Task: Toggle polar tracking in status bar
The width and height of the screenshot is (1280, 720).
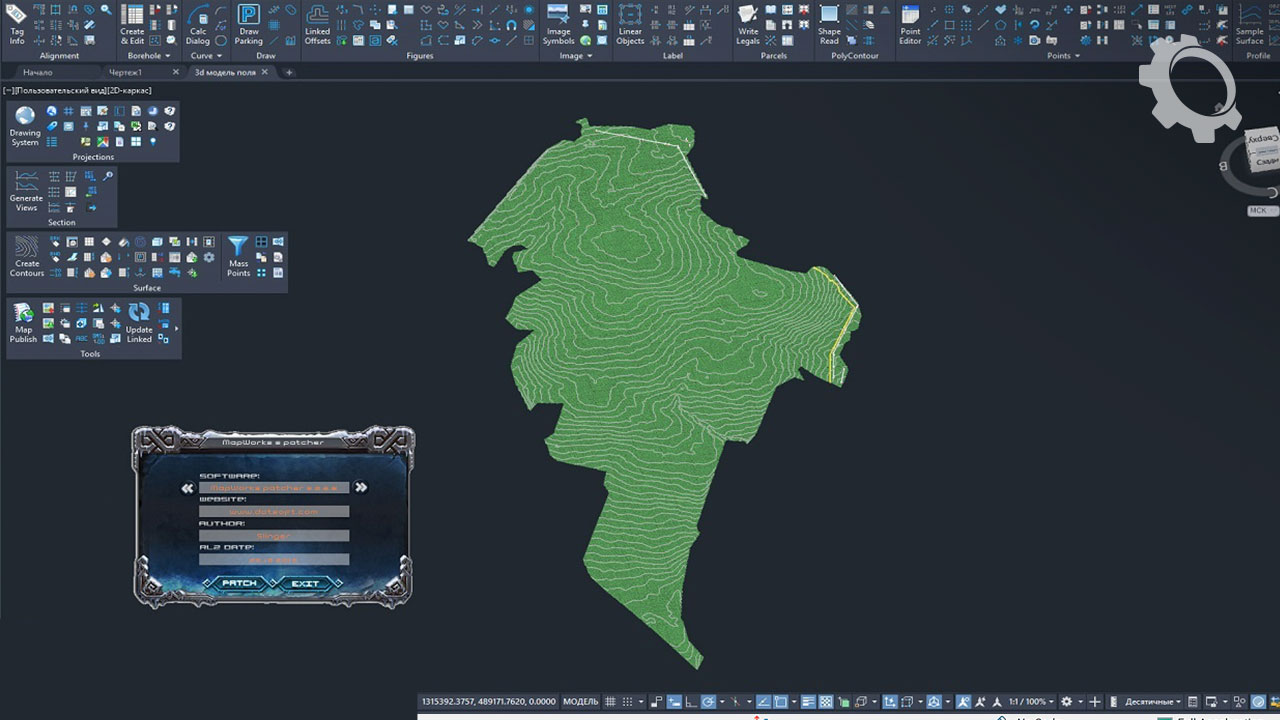Action: (708, 702)
